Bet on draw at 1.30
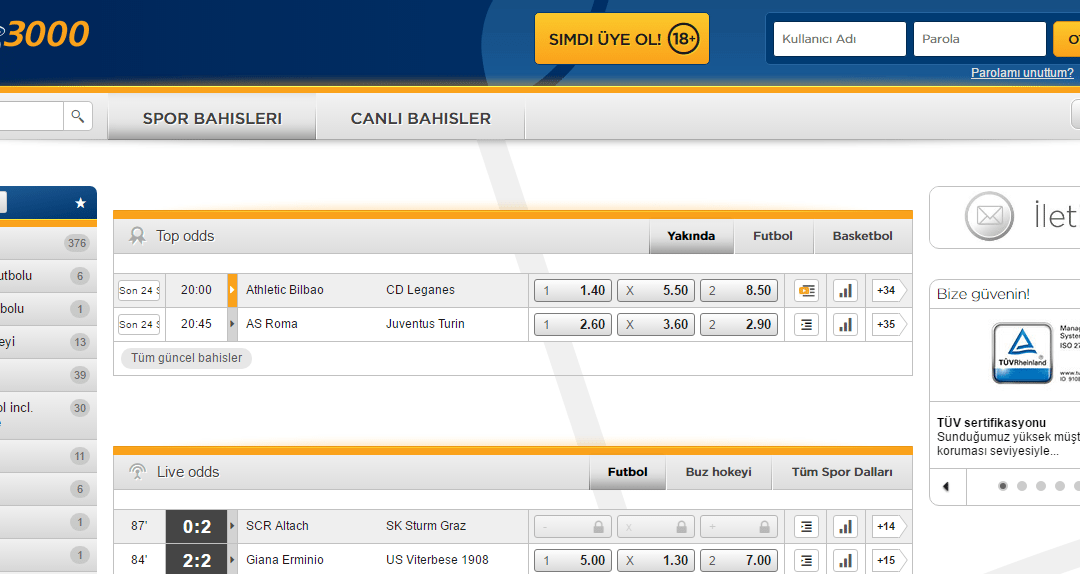1080x575 pixels. [656, 561]
